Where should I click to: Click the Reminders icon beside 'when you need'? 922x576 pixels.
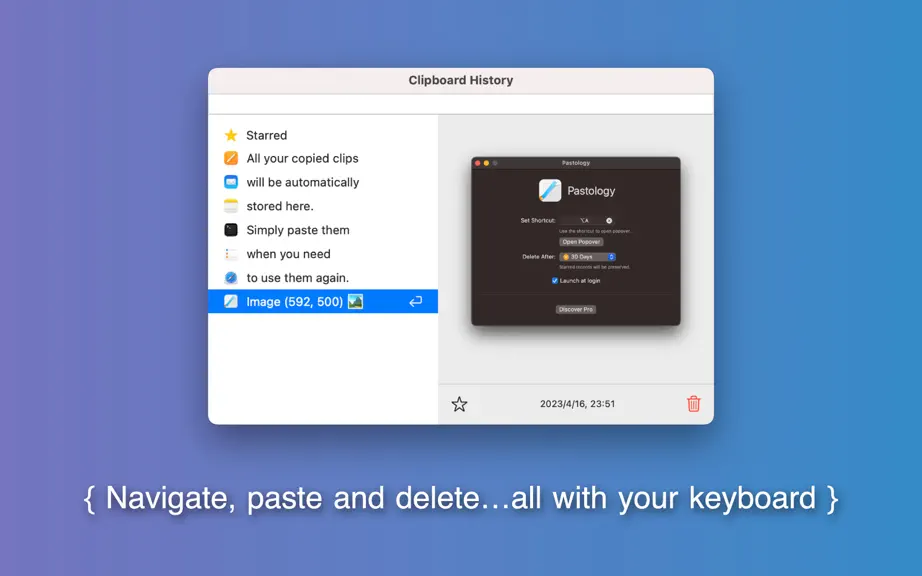[231, 254]
